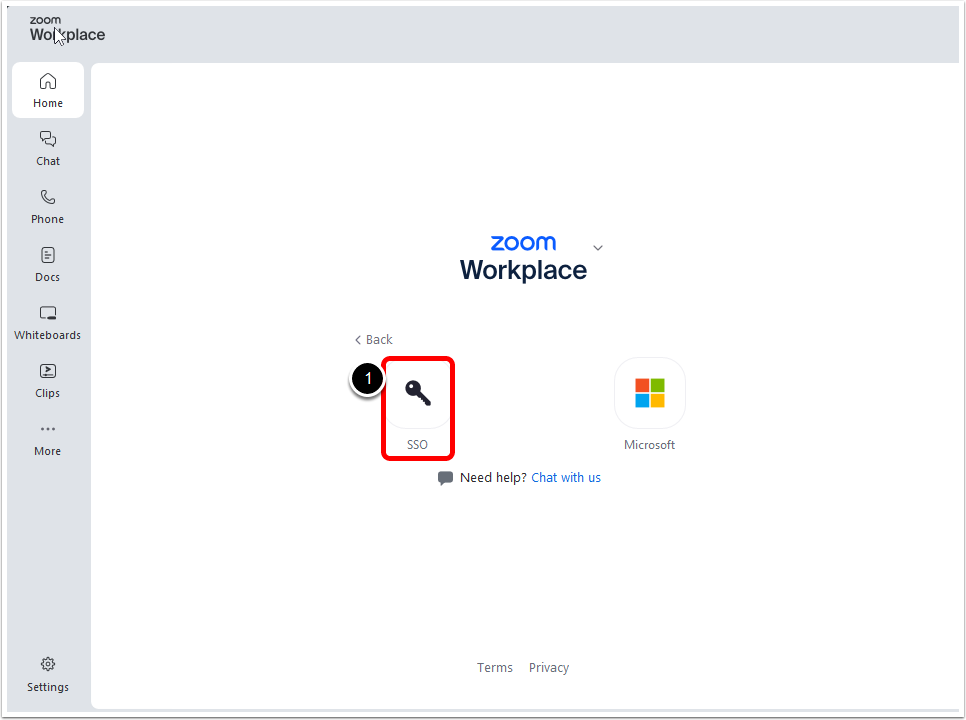Open the Docs section
Viewport: 966px width, 720px height.
click(x=48, y=264)
